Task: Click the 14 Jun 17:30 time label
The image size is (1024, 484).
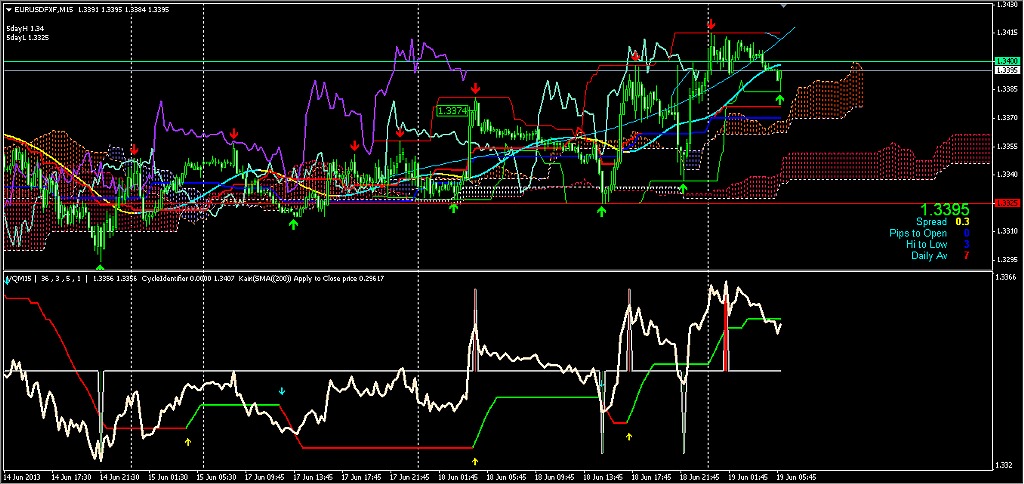Action: (70, 477)
